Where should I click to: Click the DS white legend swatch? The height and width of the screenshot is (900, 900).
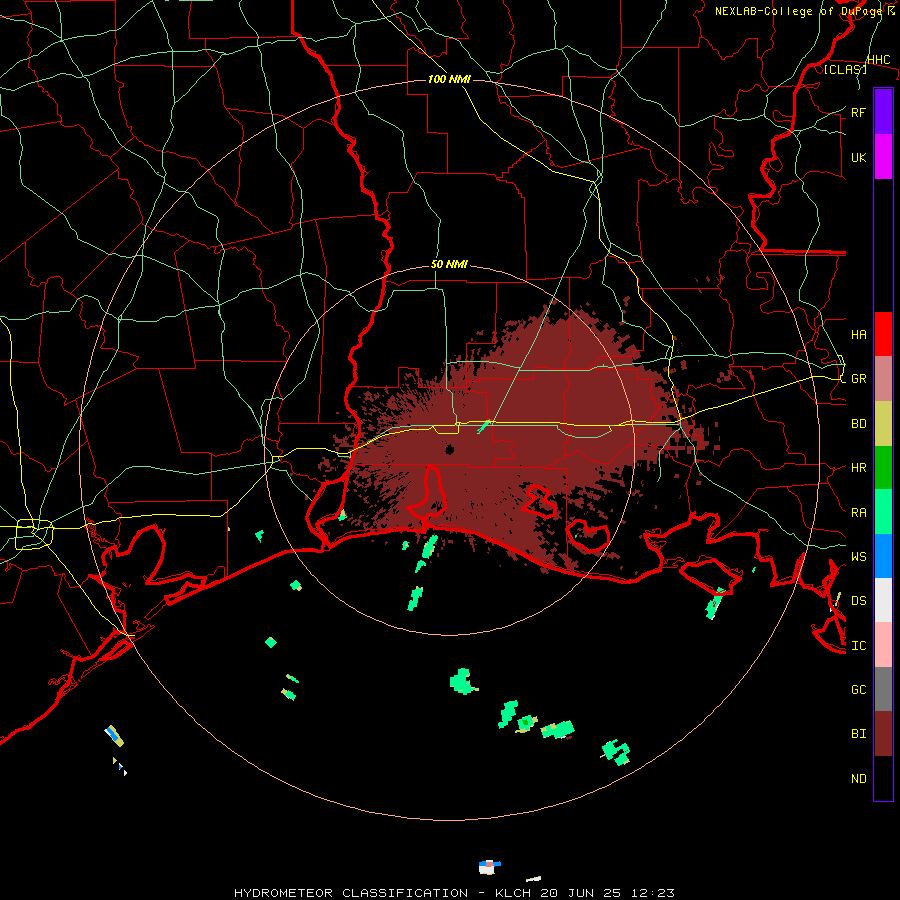[x=883, y=600]
